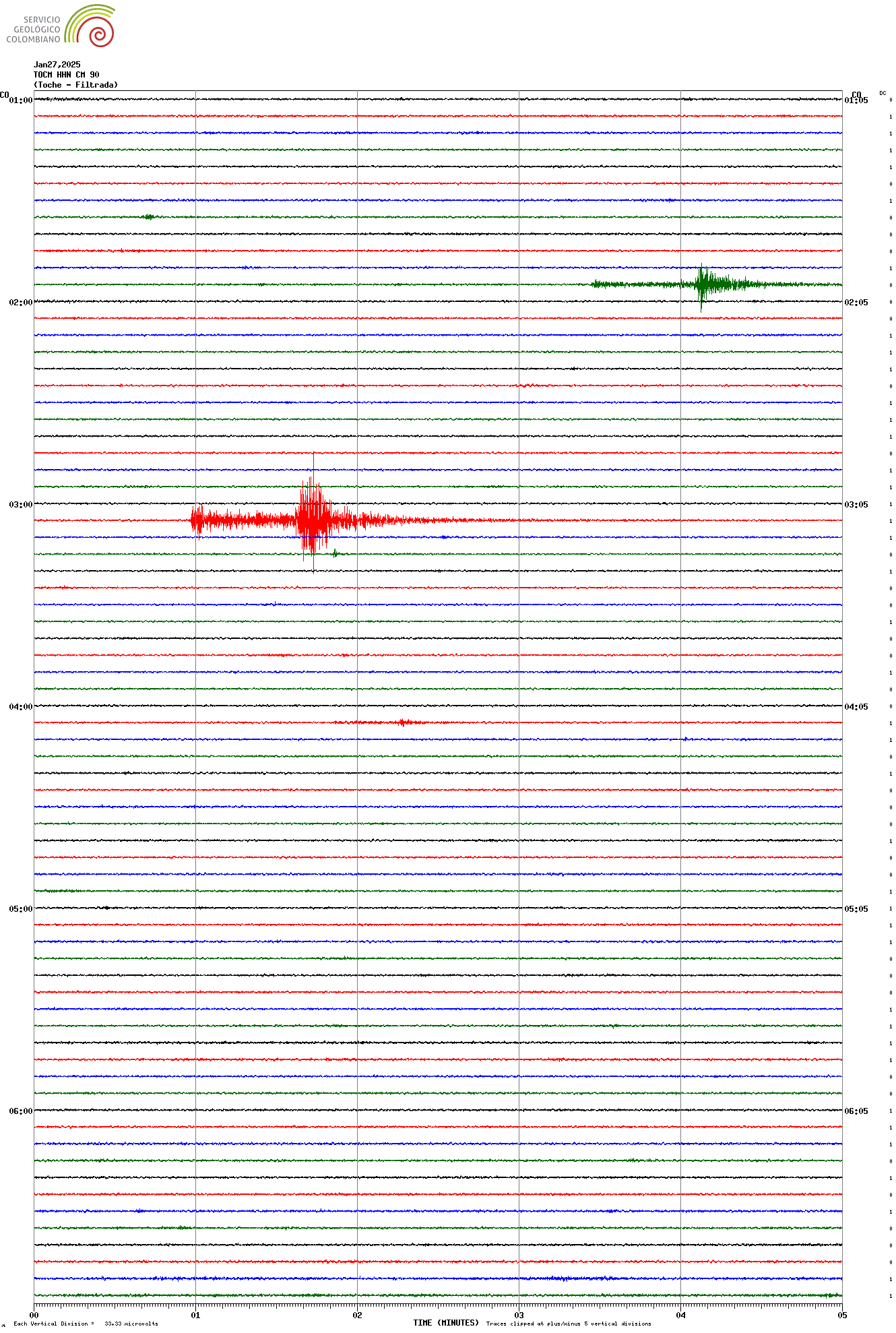
Task: Click the Jan27,2025 date label
Action: 57,65
